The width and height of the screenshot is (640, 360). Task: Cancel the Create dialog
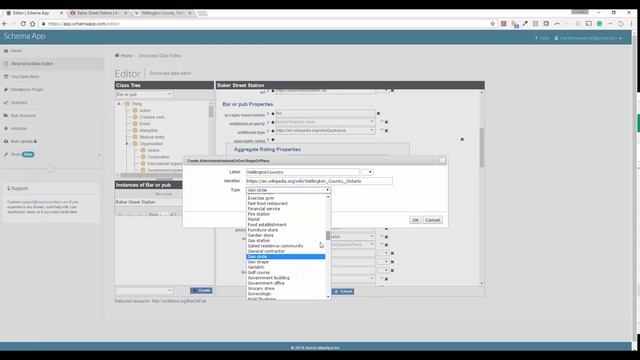pos(432,220)
